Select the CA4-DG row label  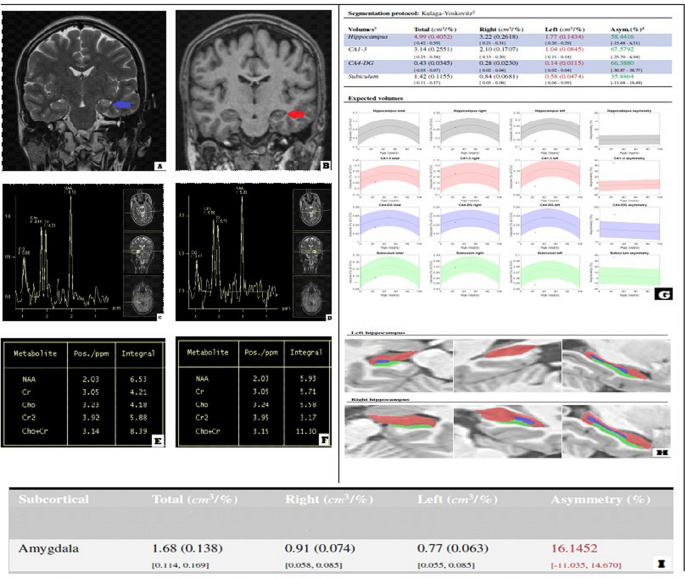click(x=361, y=63)
